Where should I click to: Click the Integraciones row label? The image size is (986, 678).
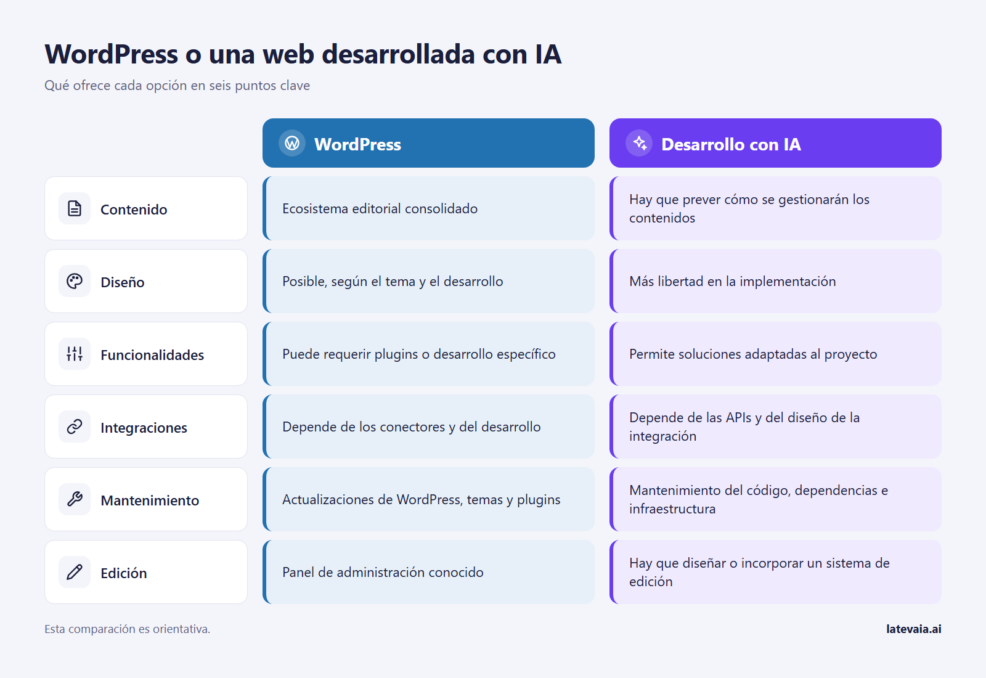pyautogui.click(x=146, y=426)
